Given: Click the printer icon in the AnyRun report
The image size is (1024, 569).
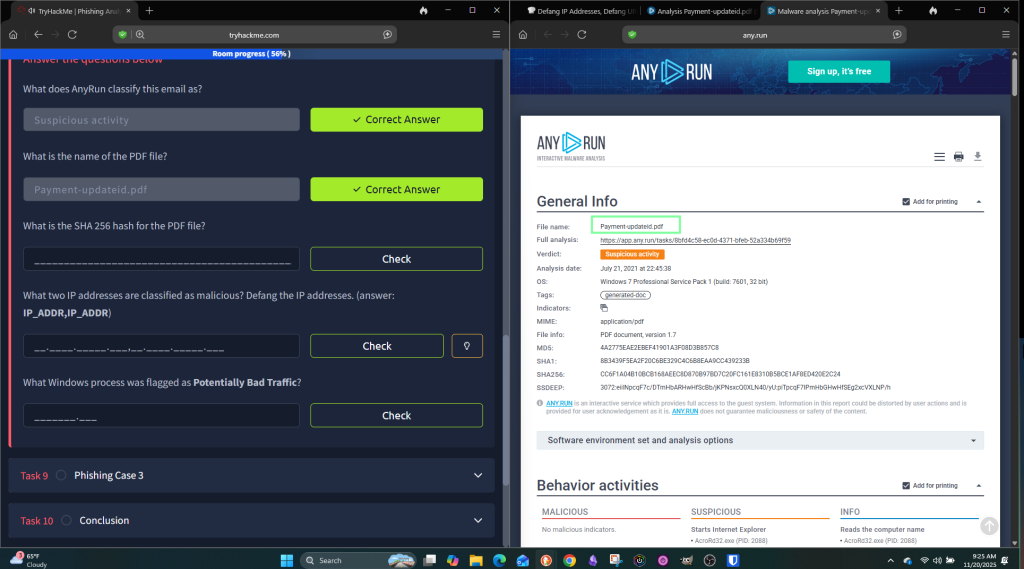Looking at the screenshot, I should (958, 157).
